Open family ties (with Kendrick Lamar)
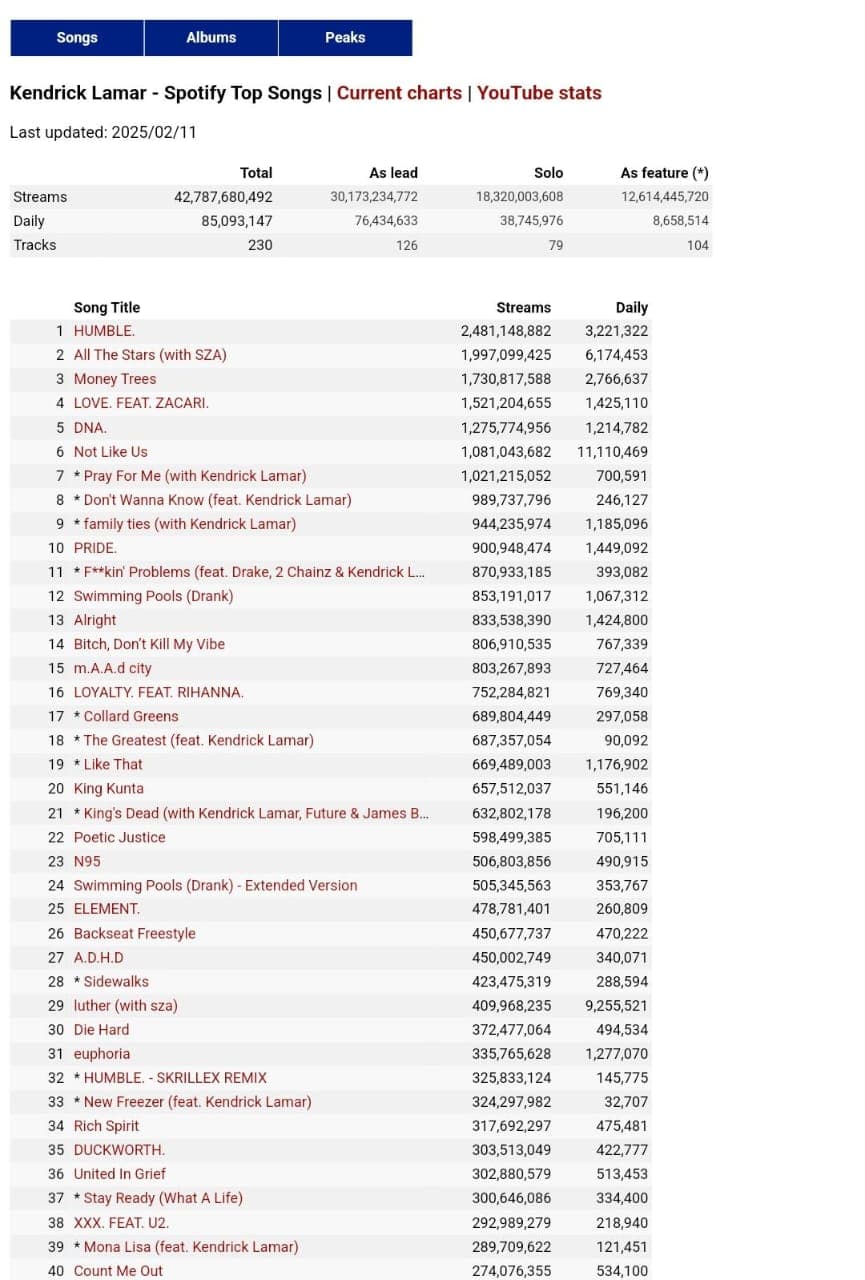This screenshot has width=865, height=1280. 189,524
